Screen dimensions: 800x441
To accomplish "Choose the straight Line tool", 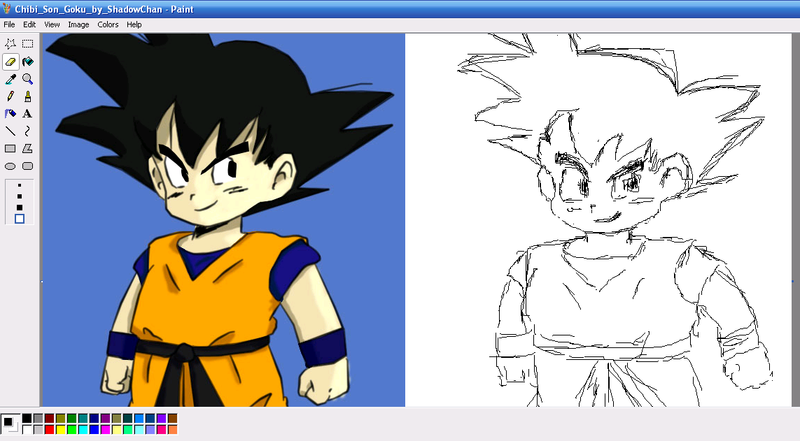I will pyautogui.click(x=10, y=131).
